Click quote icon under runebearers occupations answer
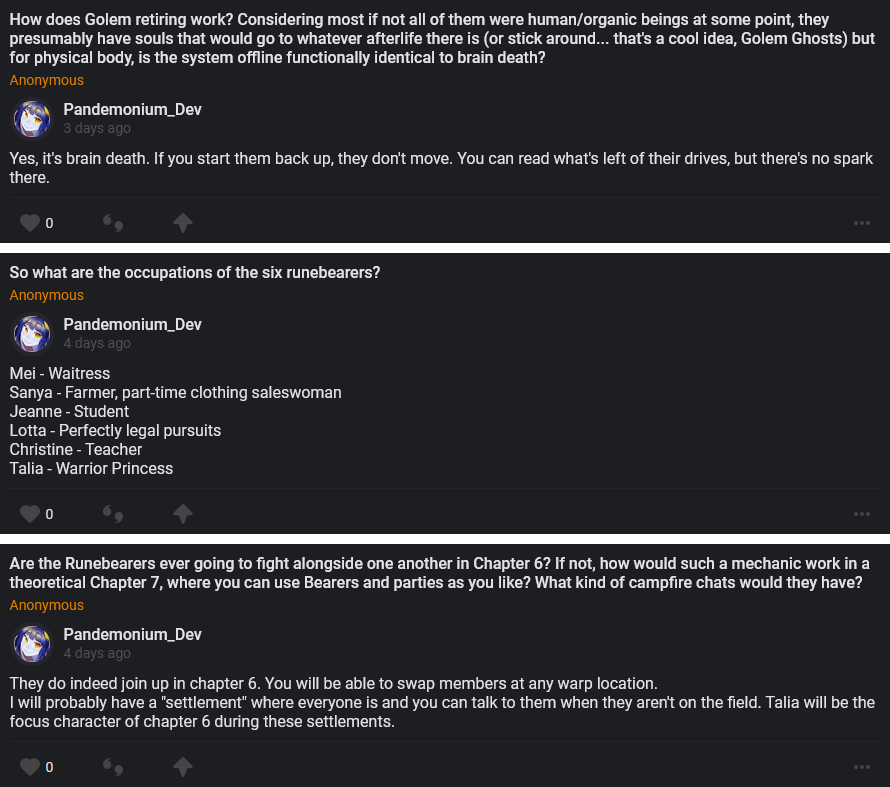The image size is (890, 787). point(113,514)
